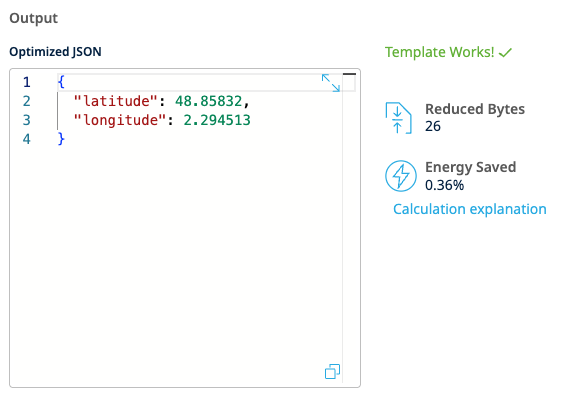Click line number 4 in the editor
Screen dimensions: 567x399
26,139
